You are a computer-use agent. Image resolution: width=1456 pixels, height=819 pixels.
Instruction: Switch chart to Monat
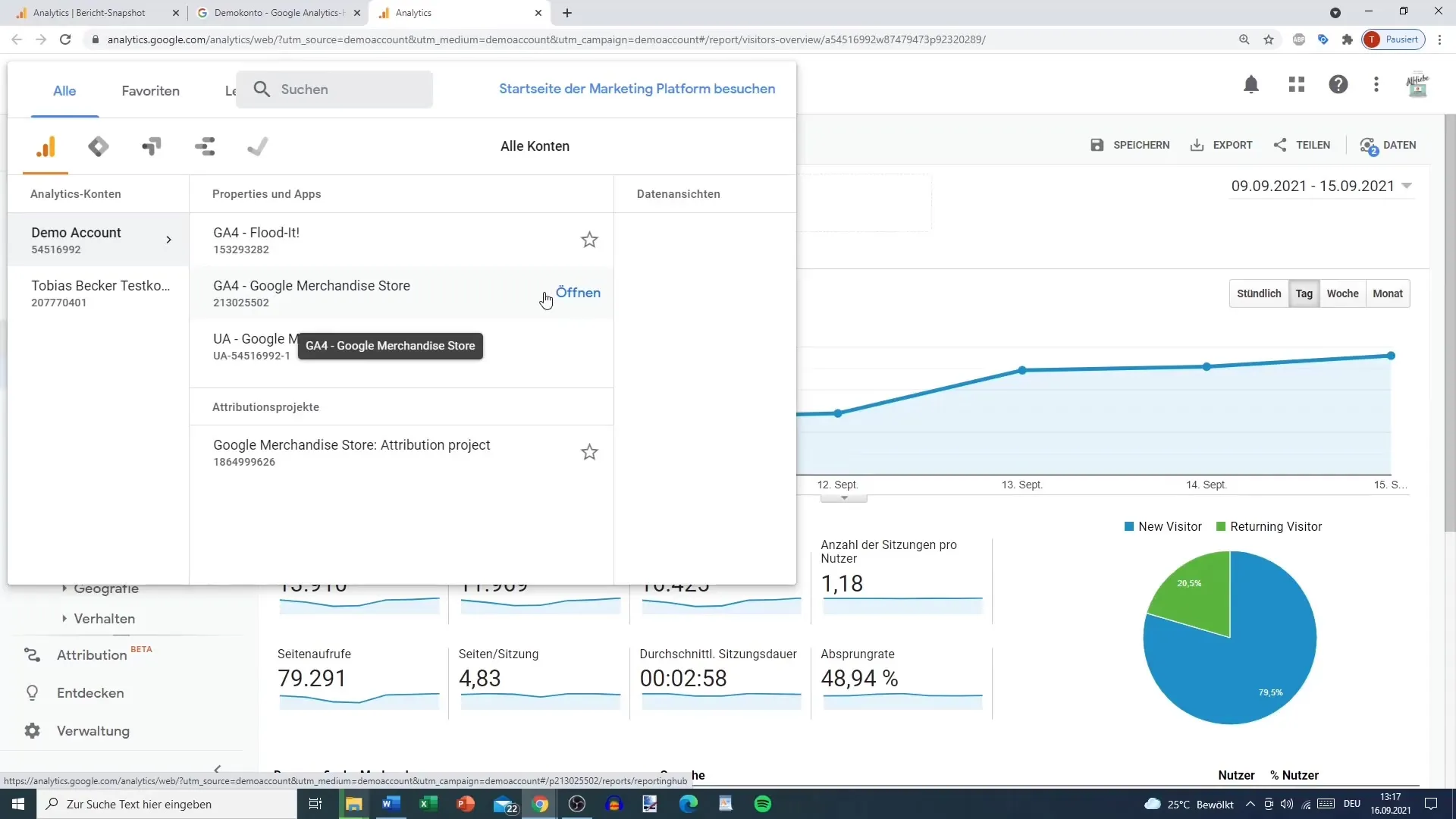click(x=1388, y=293)
